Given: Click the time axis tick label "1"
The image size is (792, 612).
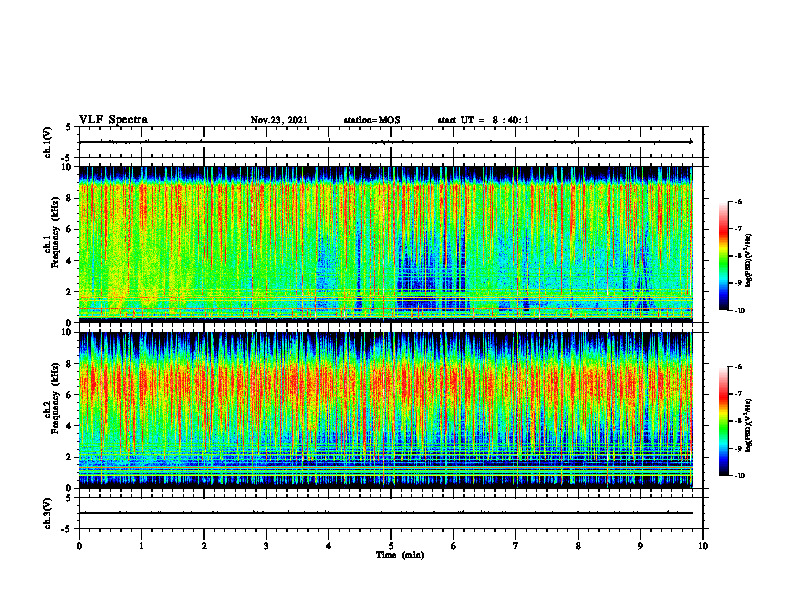Looking at the screenshot, I should coord(141,546).
